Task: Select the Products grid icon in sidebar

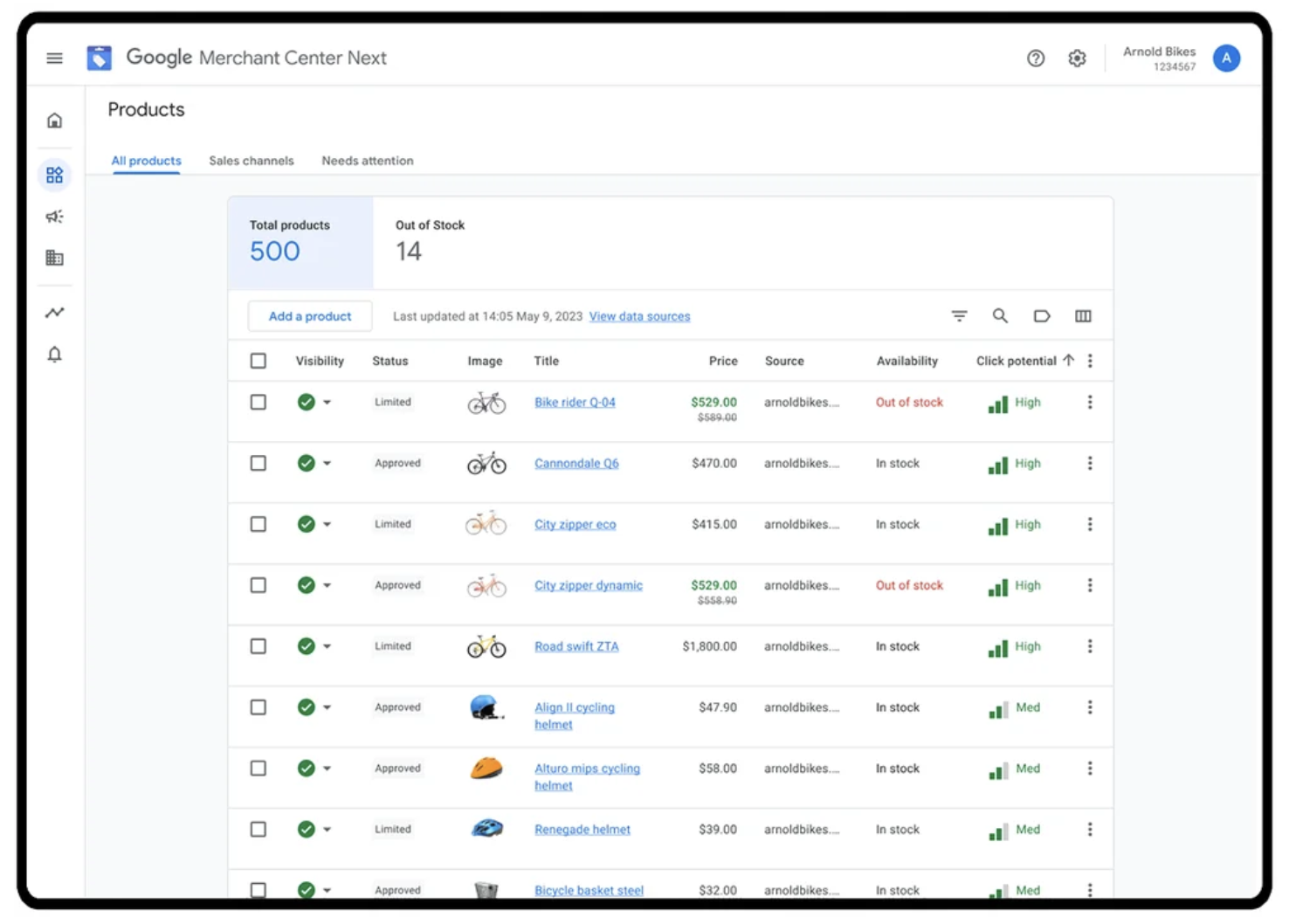Action: [54, 174]
